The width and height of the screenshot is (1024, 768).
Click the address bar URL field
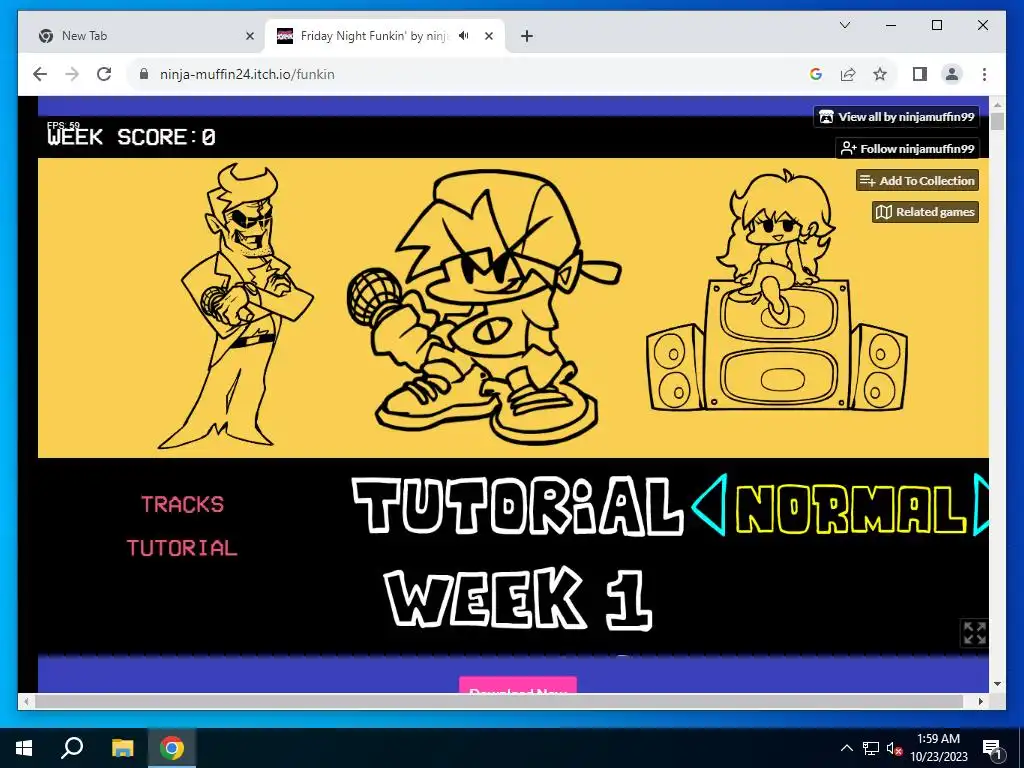click(457, 74)
